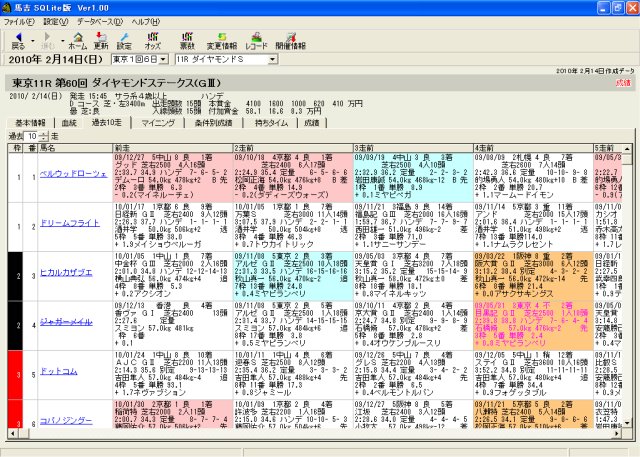The width and height of the screenshot is (640, 457).
Task: Open horse link ドットコム
Action: pos(59,371)
